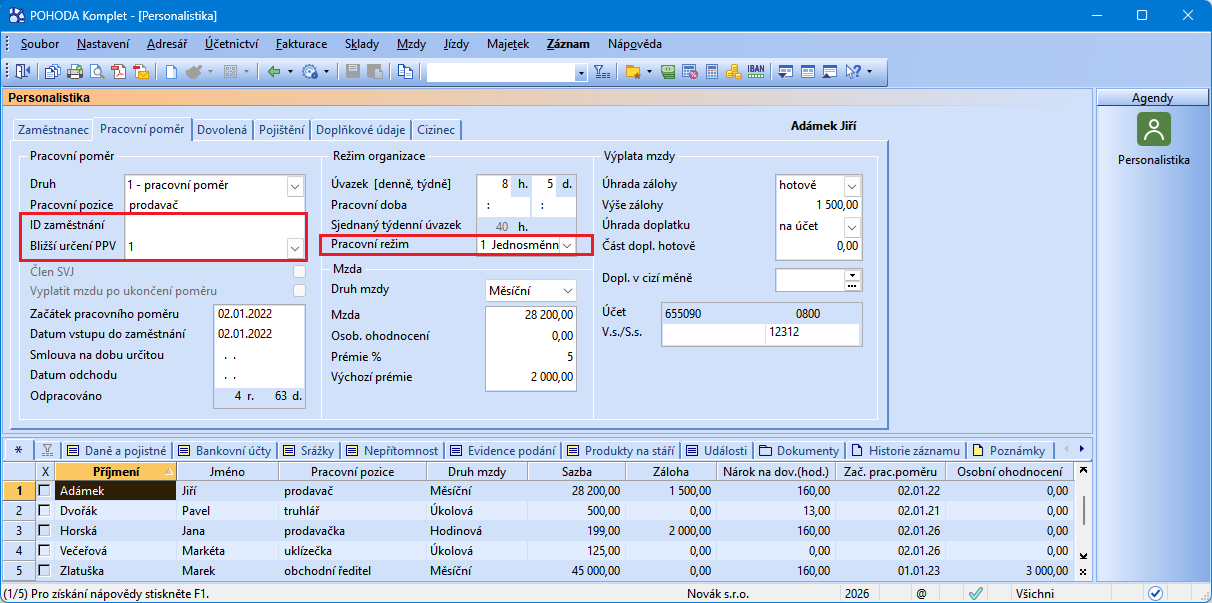Click the printer icon in the toolbar
1212x603 pixels.
point(76,72)
